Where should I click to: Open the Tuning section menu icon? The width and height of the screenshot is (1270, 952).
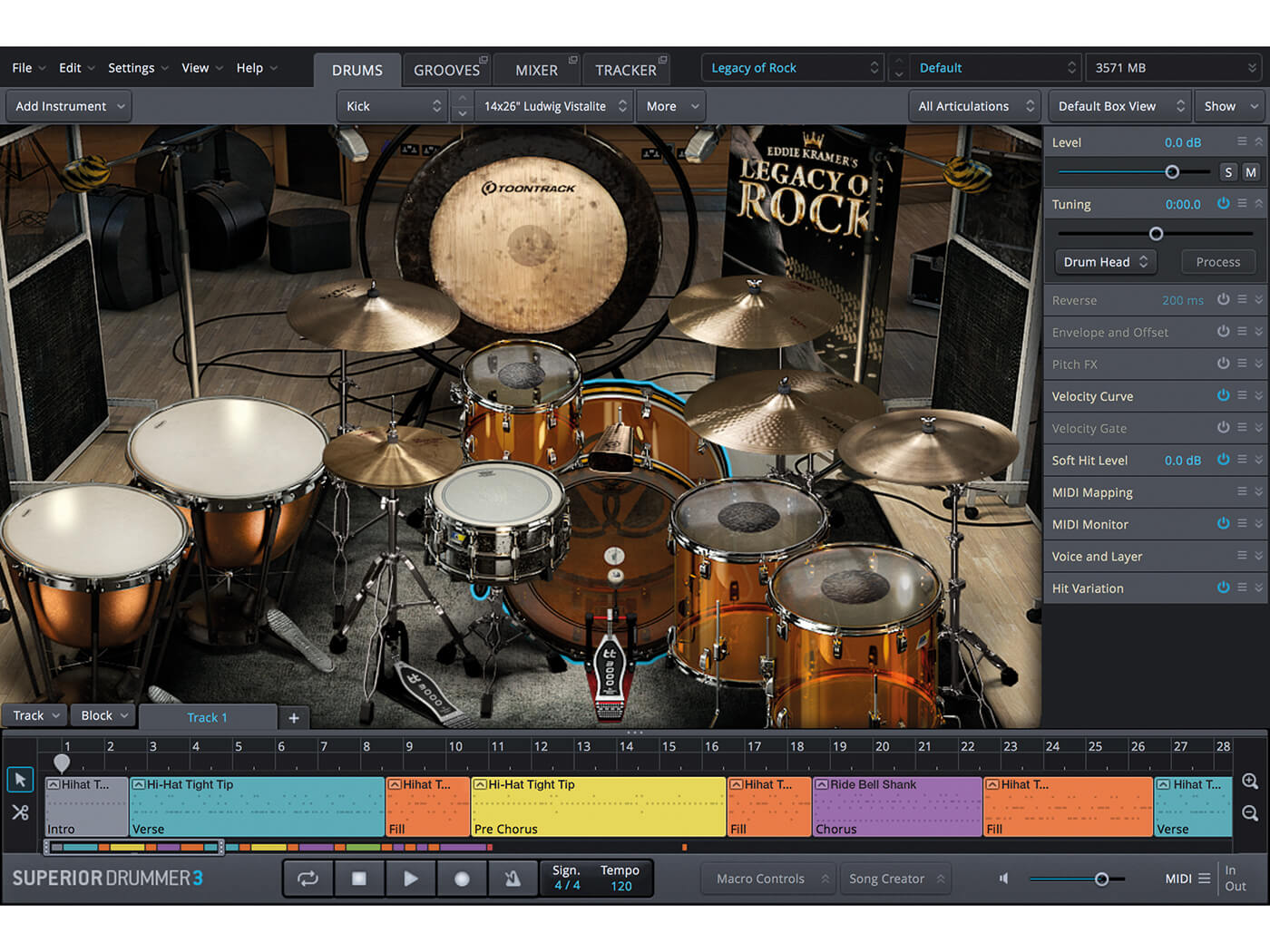[x=1242, y=203]
